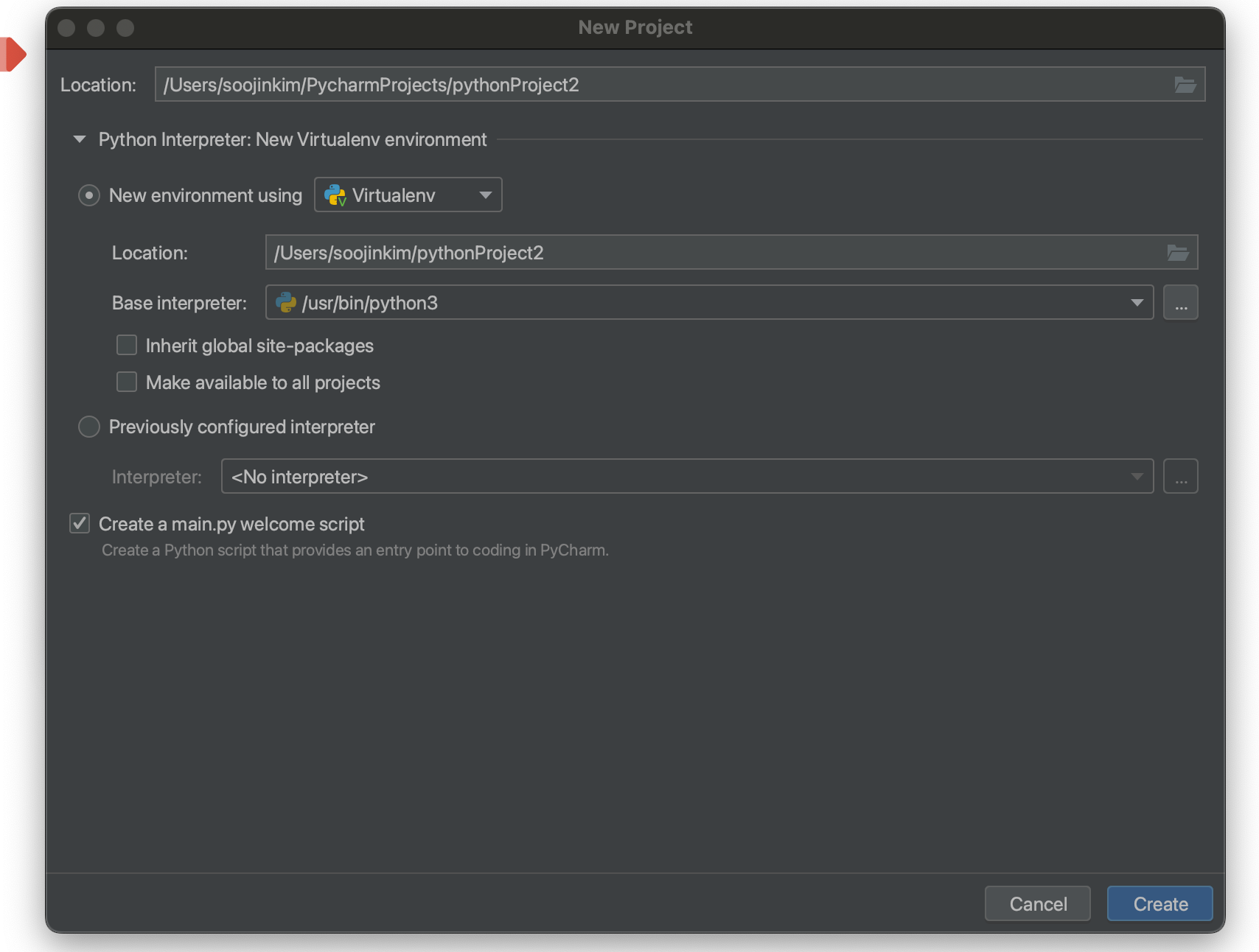
Task: Uncheck Create a main.py welcome script
Action: pos(80,524)
